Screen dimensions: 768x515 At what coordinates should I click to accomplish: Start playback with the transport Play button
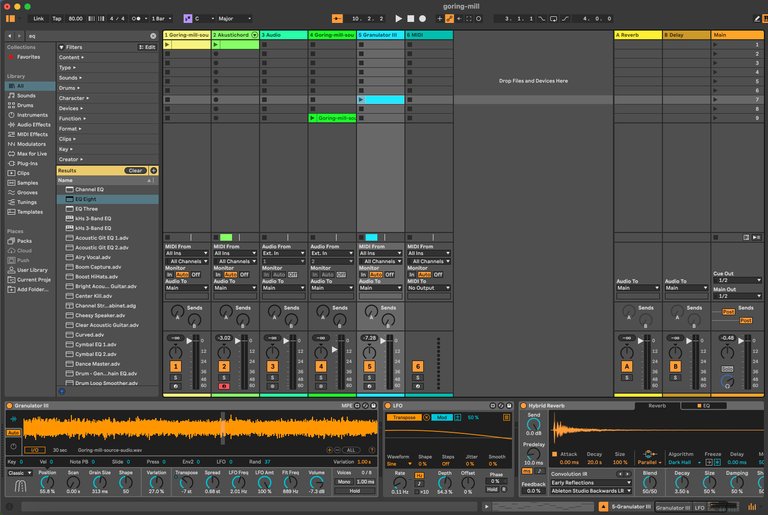(399, 19)
